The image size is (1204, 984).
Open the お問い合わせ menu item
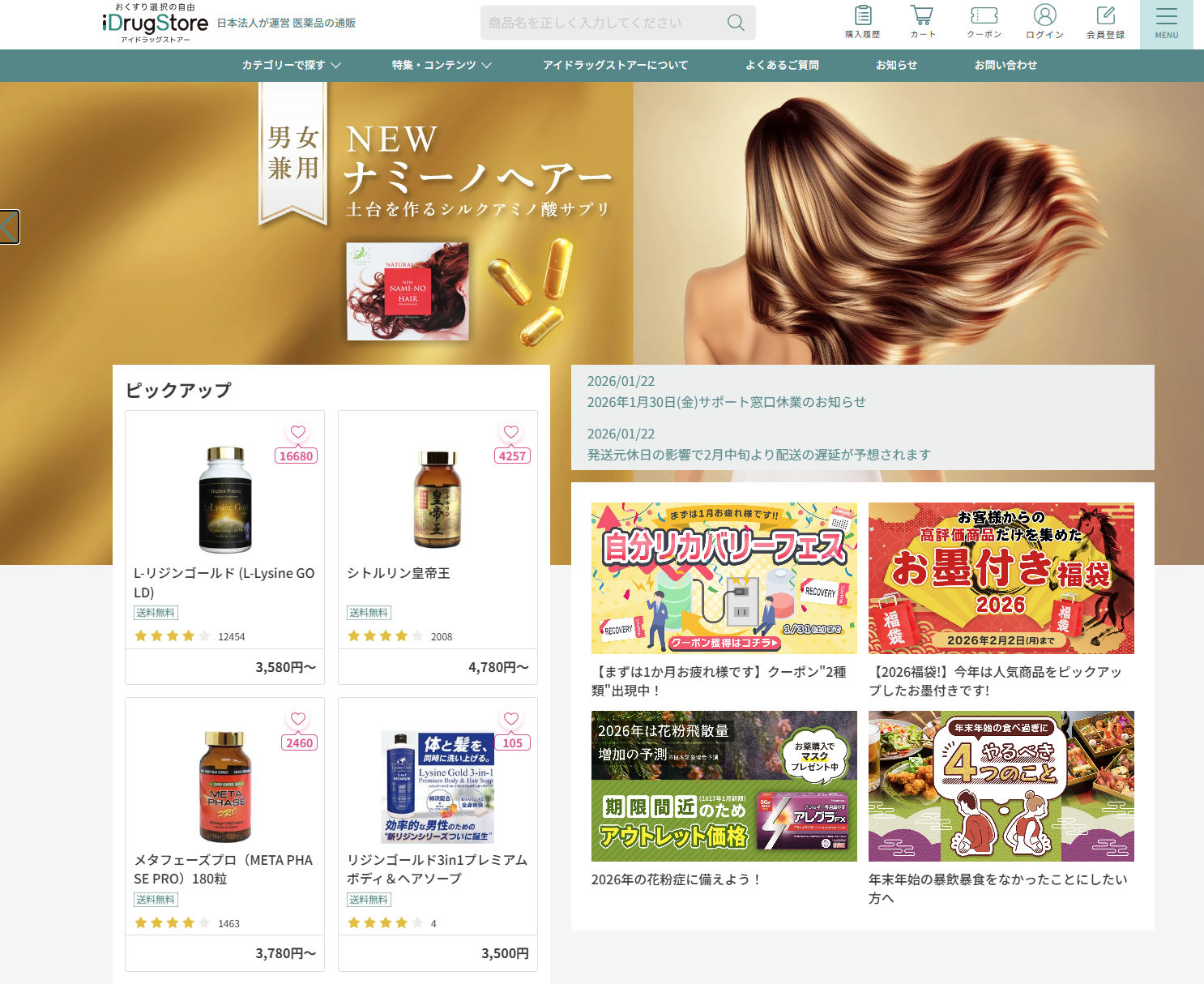click(1005, 65)
